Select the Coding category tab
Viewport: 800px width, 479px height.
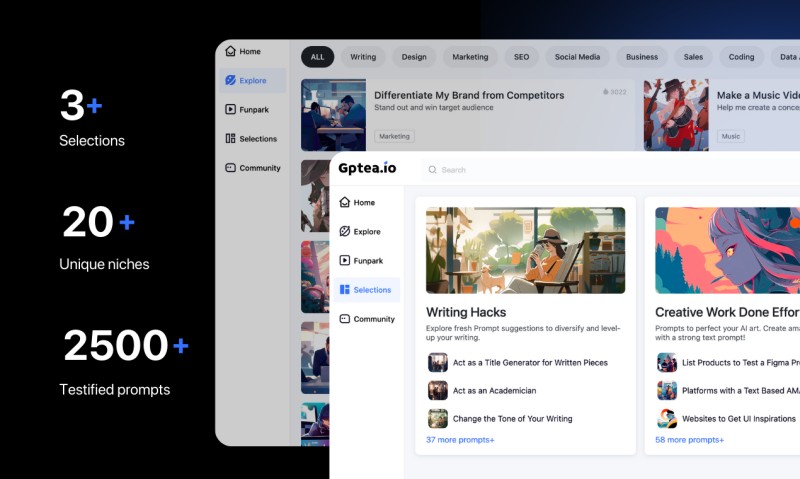click(741, 57)
